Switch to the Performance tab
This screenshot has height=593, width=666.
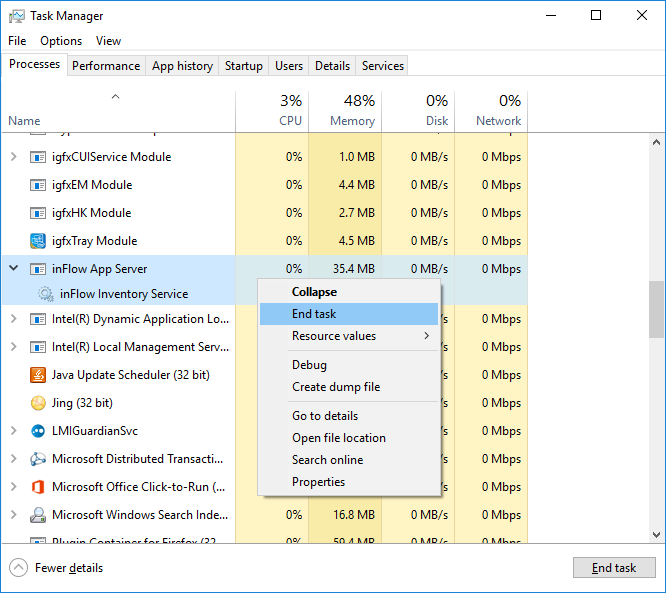[x=106, y=66]
